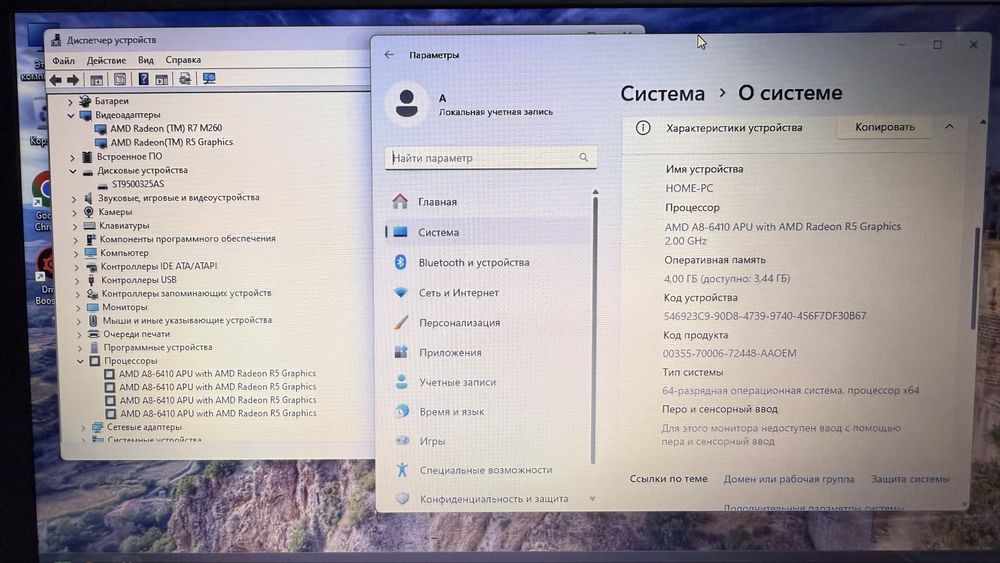1000x563 pixels.
Task: Click the AMD Radeon (TM) R7 M260 display icon
Action: click(100, 128)
